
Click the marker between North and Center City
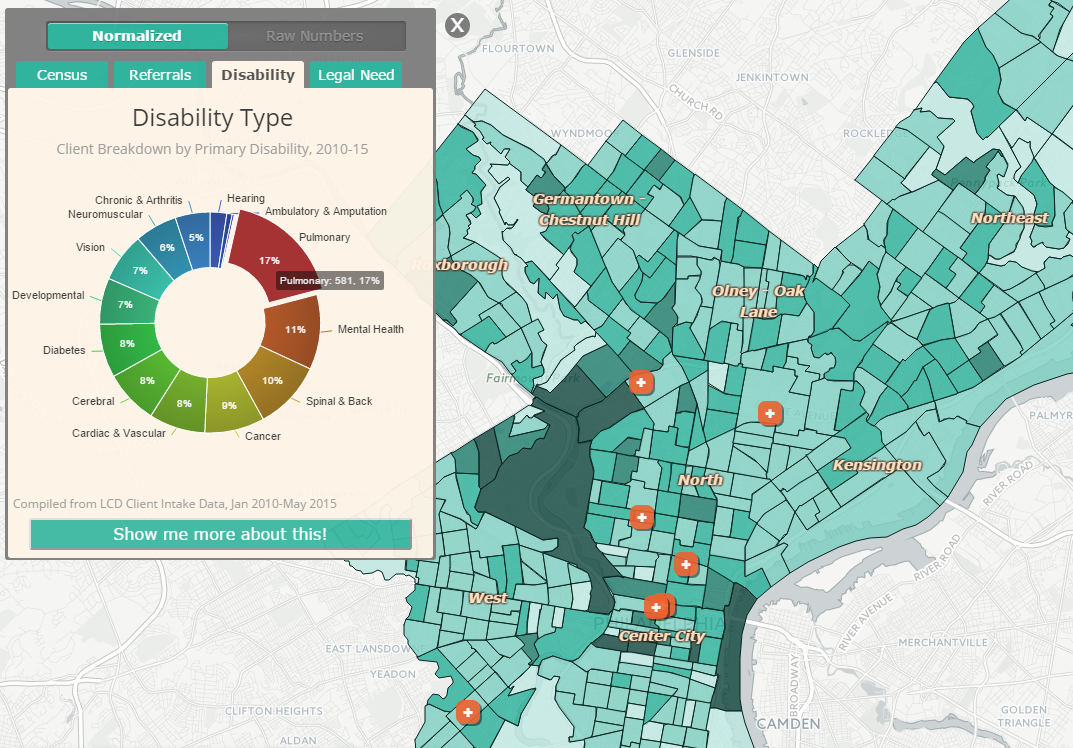pos(686,564)
